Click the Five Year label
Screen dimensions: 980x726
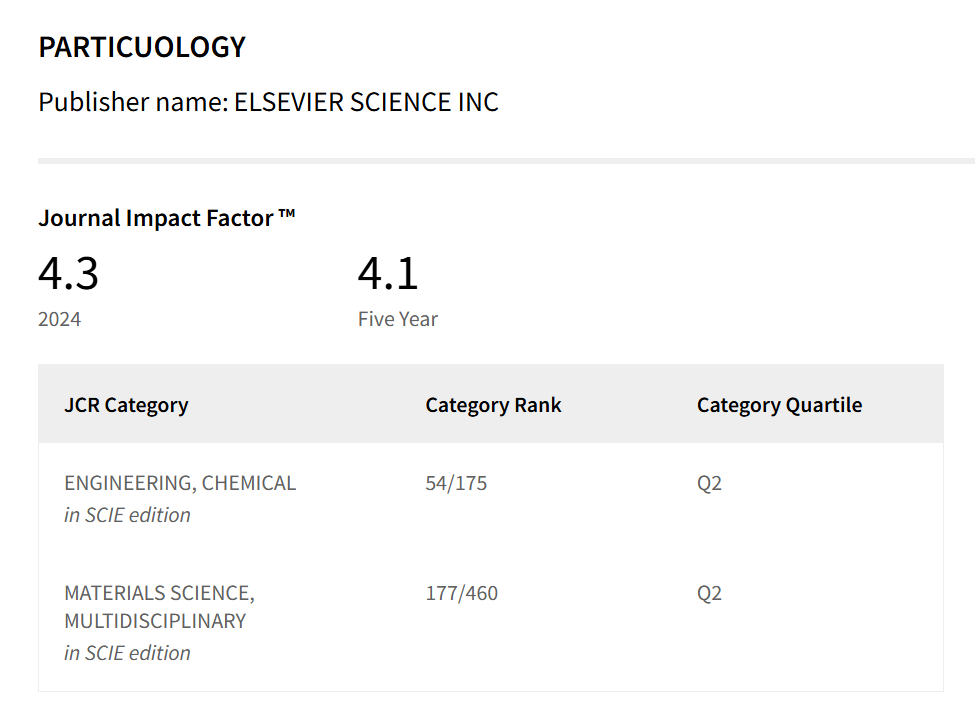398,320
